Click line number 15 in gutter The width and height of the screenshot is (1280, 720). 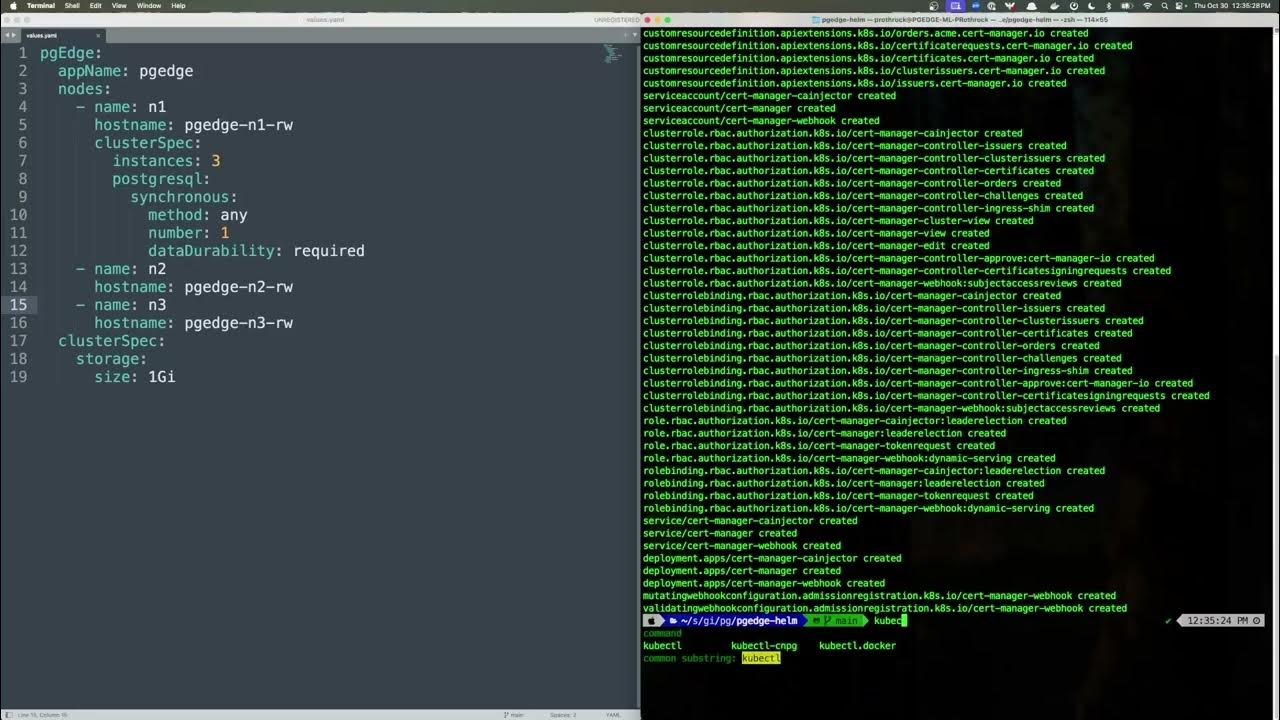coord(18,305)
